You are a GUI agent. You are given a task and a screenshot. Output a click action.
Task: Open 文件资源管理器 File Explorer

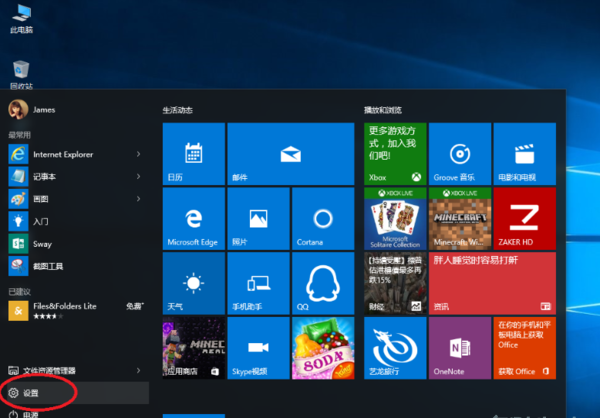tap(77, 371)
